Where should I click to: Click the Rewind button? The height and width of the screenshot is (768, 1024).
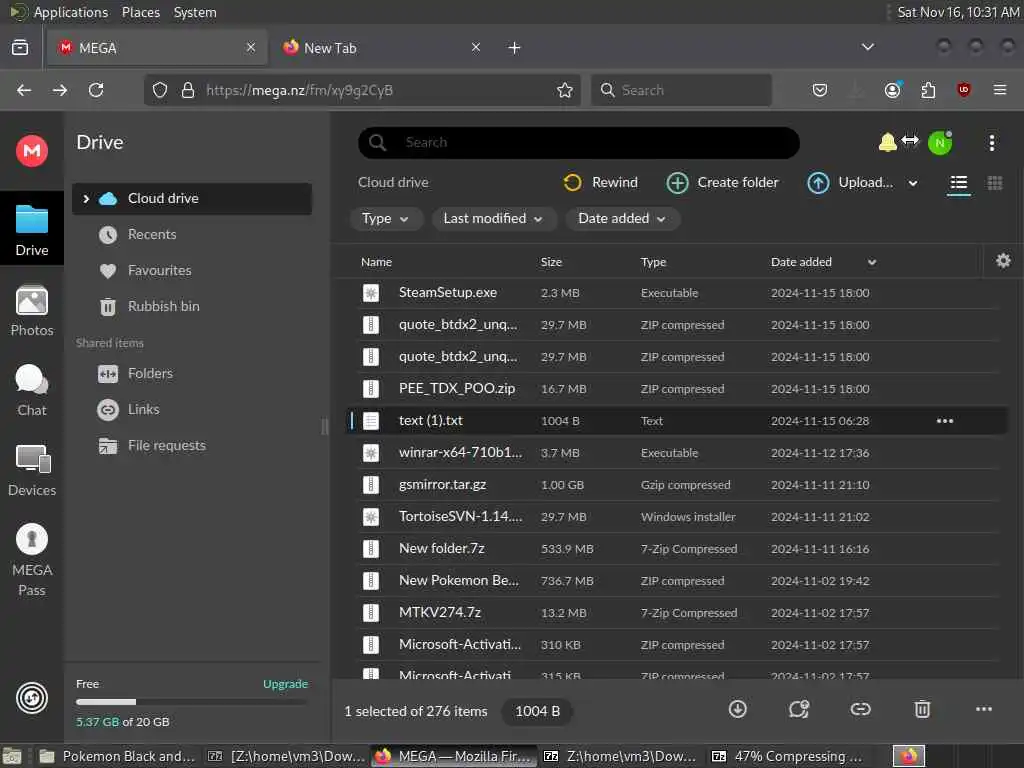[600, 183]
